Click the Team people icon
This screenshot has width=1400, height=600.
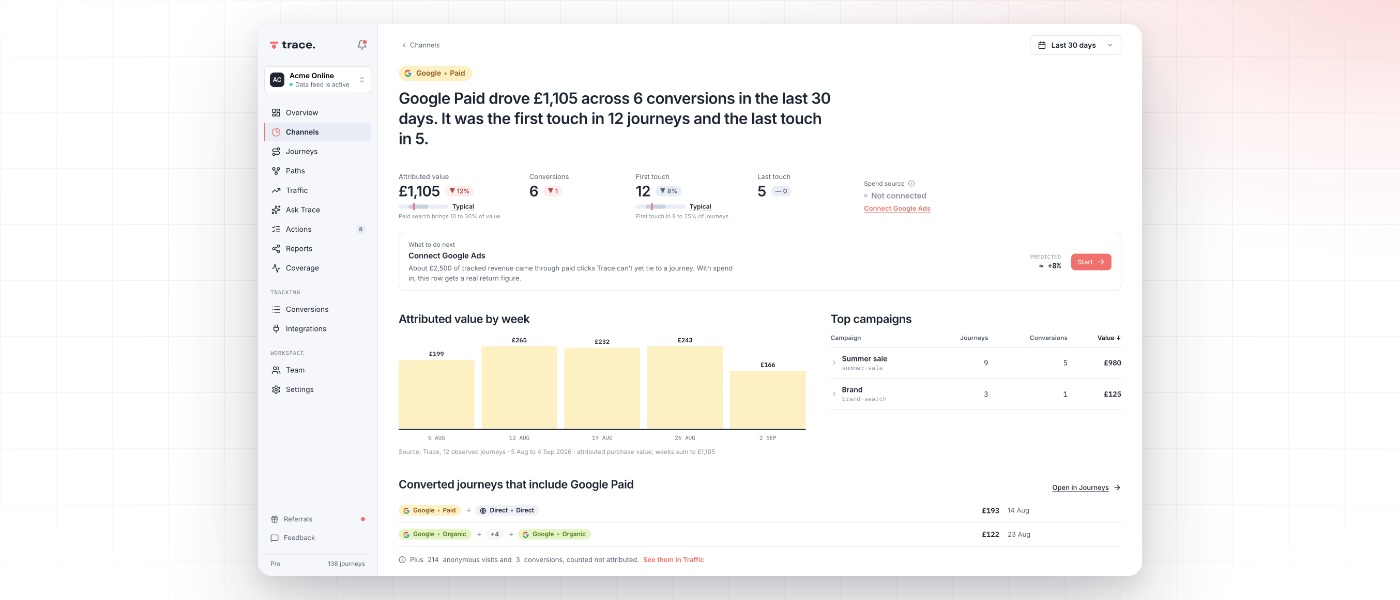pyautogui.click(x=276, y=370)
